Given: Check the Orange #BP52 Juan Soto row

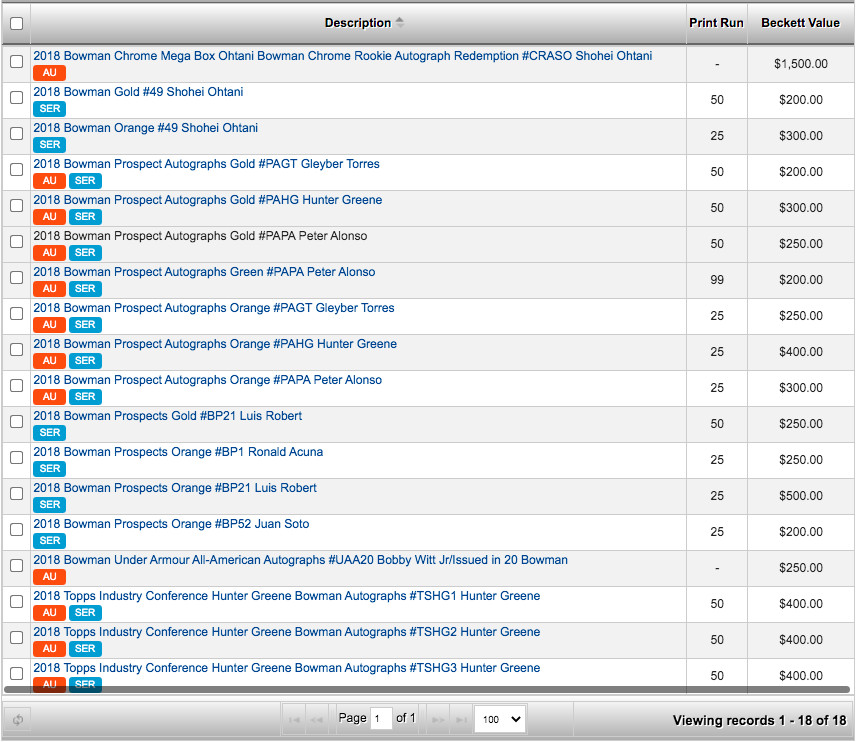Looking at the screenshot, I should [16, 529].
